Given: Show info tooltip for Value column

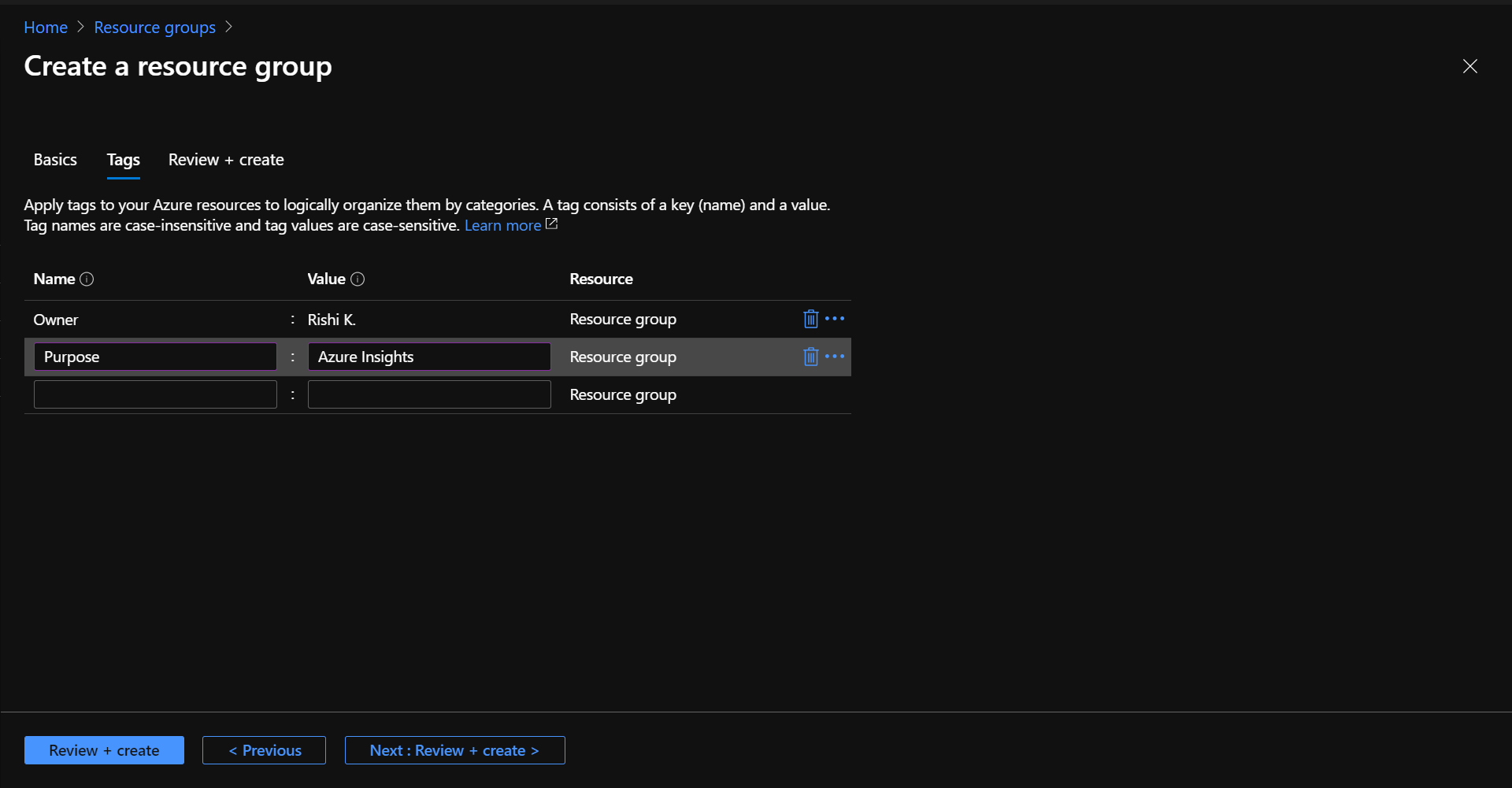Looking at the screenshot, I should pyautogui.click(x=358, y=279).
